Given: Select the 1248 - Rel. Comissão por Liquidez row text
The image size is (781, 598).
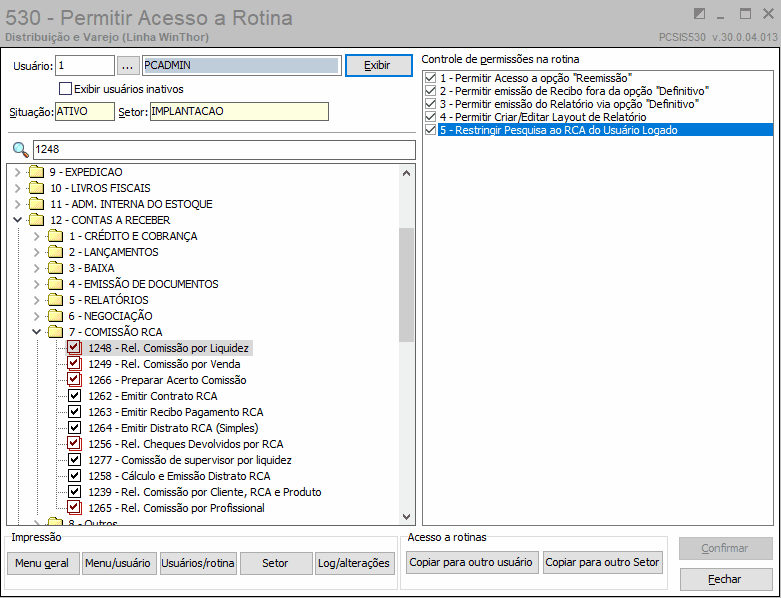Looking at the screenshot, I should 168,348.
